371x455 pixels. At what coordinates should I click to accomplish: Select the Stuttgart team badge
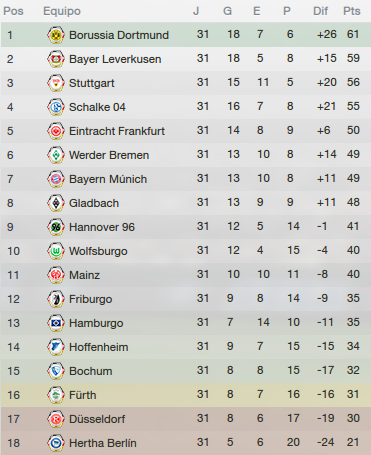coord(56,83)
